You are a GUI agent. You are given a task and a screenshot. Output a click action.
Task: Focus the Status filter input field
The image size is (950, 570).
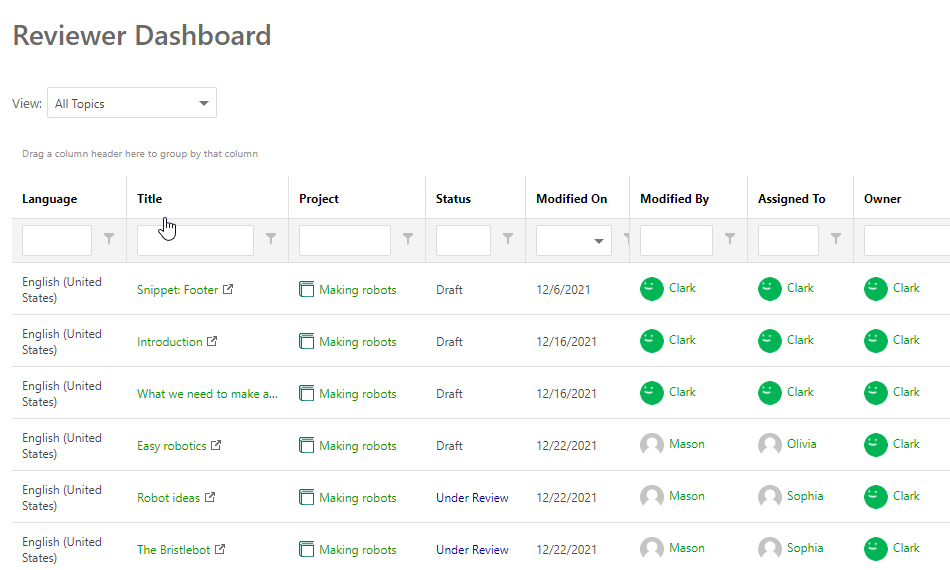[x=463, y=240]
